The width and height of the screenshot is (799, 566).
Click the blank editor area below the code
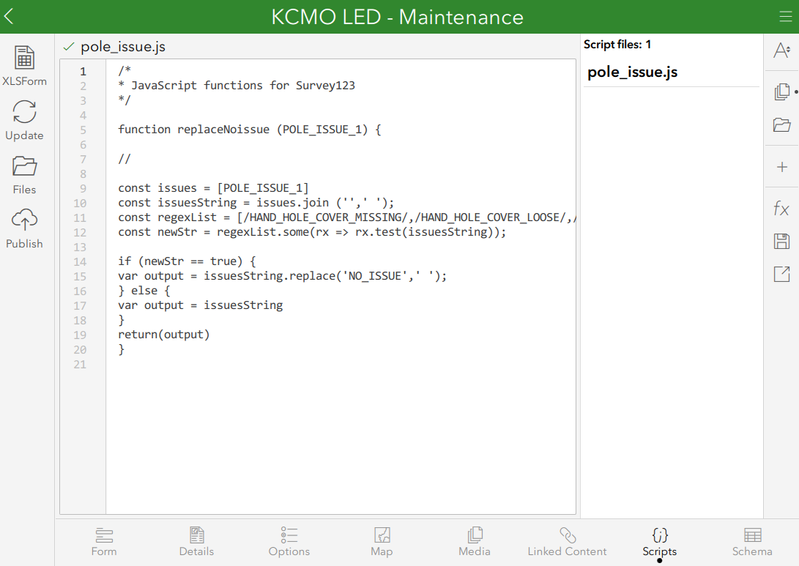pos(340,441)
